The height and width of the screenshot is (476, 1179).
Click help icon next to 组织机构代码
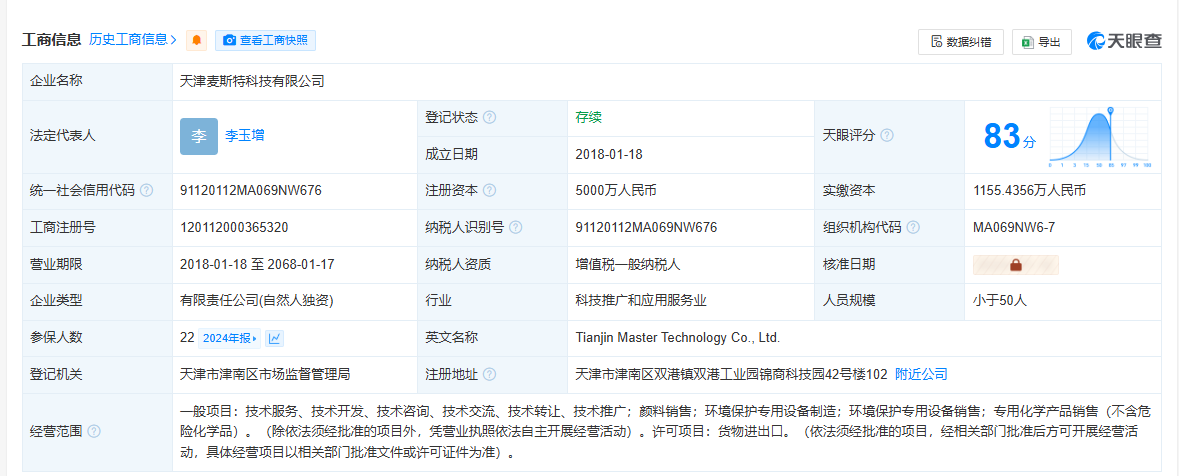click(x=914, y=227)
